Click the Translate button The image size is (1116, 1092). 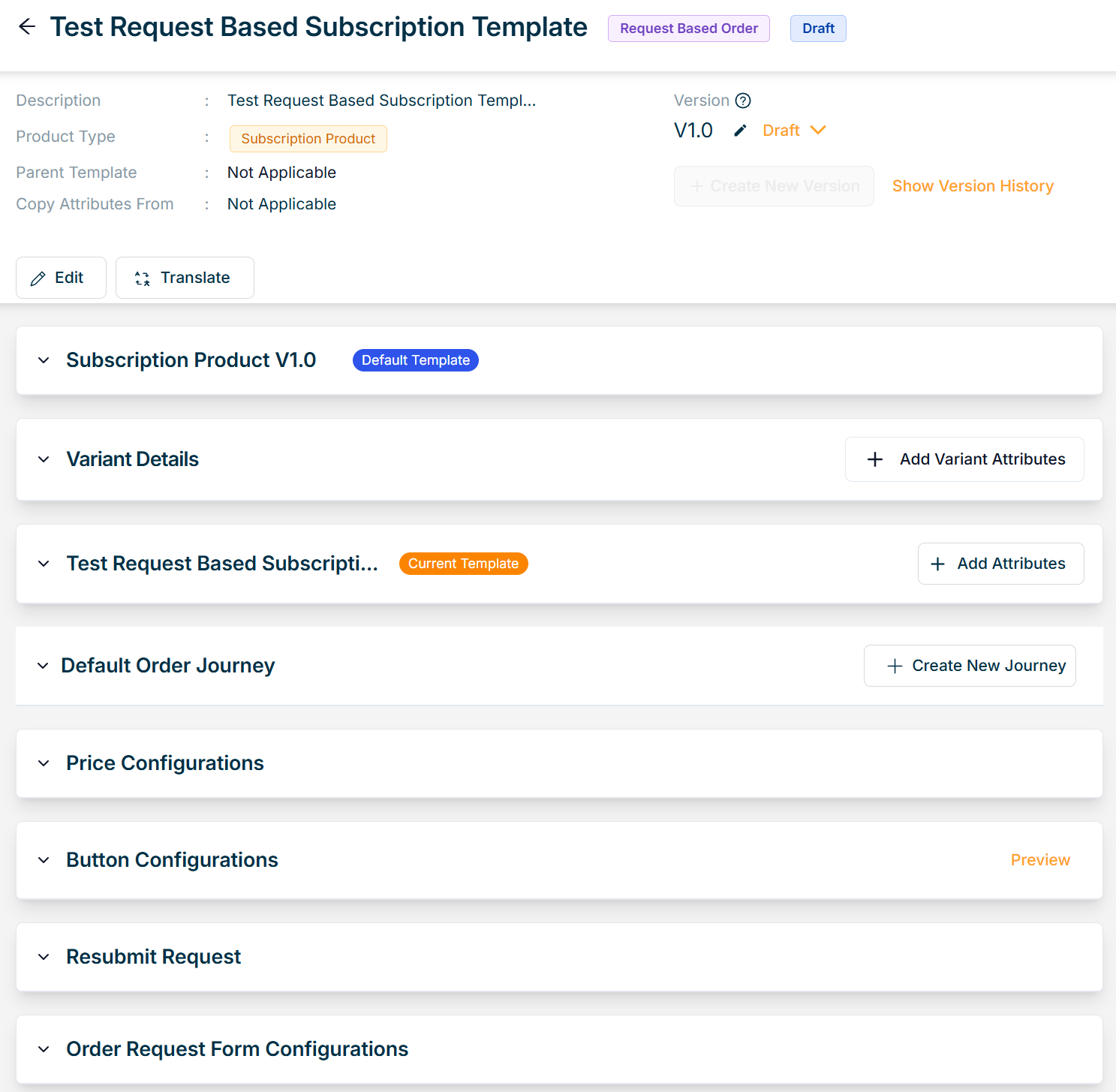coord(185,278)
